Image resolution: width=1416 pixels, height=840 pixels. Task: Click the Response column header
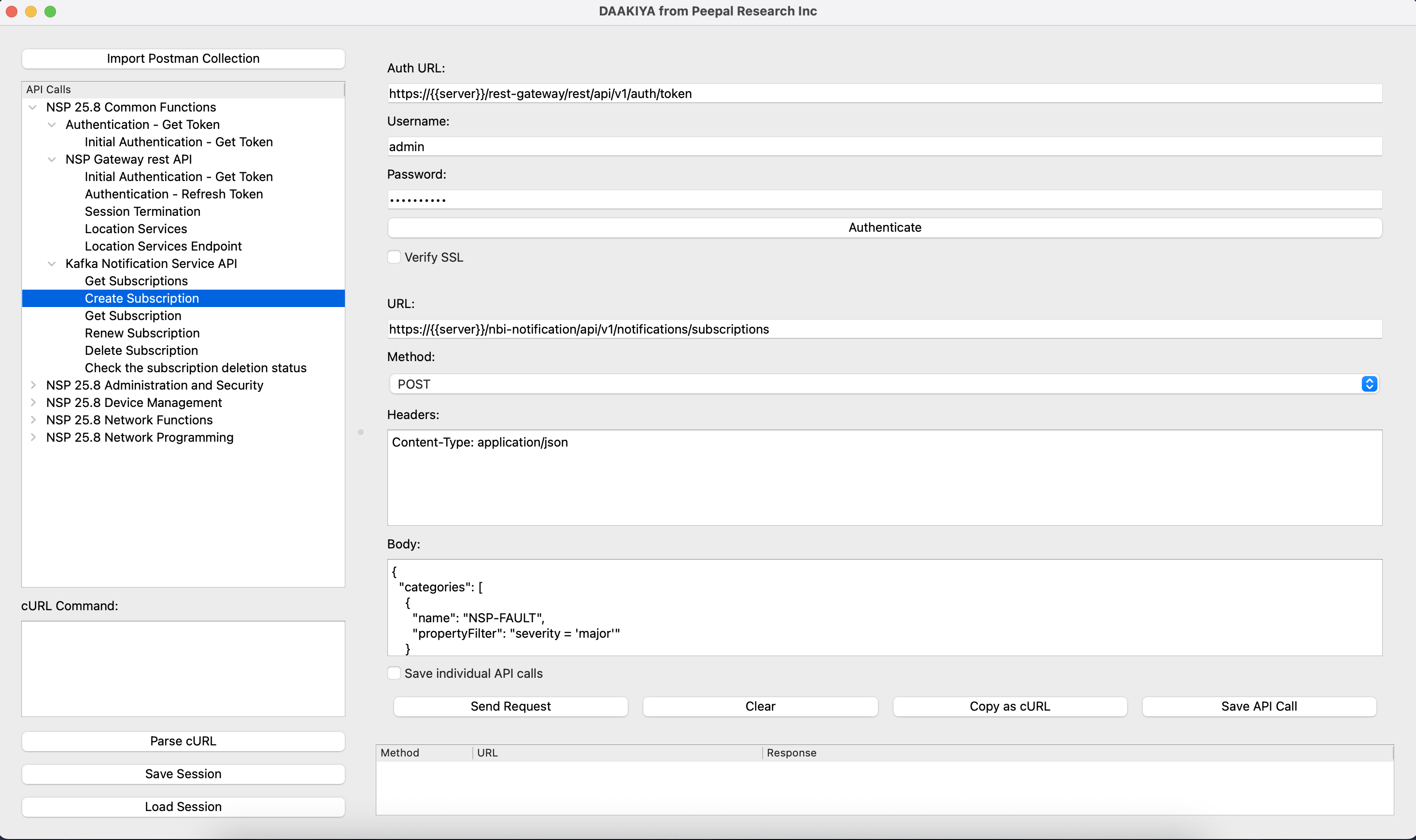pos(792,753)
